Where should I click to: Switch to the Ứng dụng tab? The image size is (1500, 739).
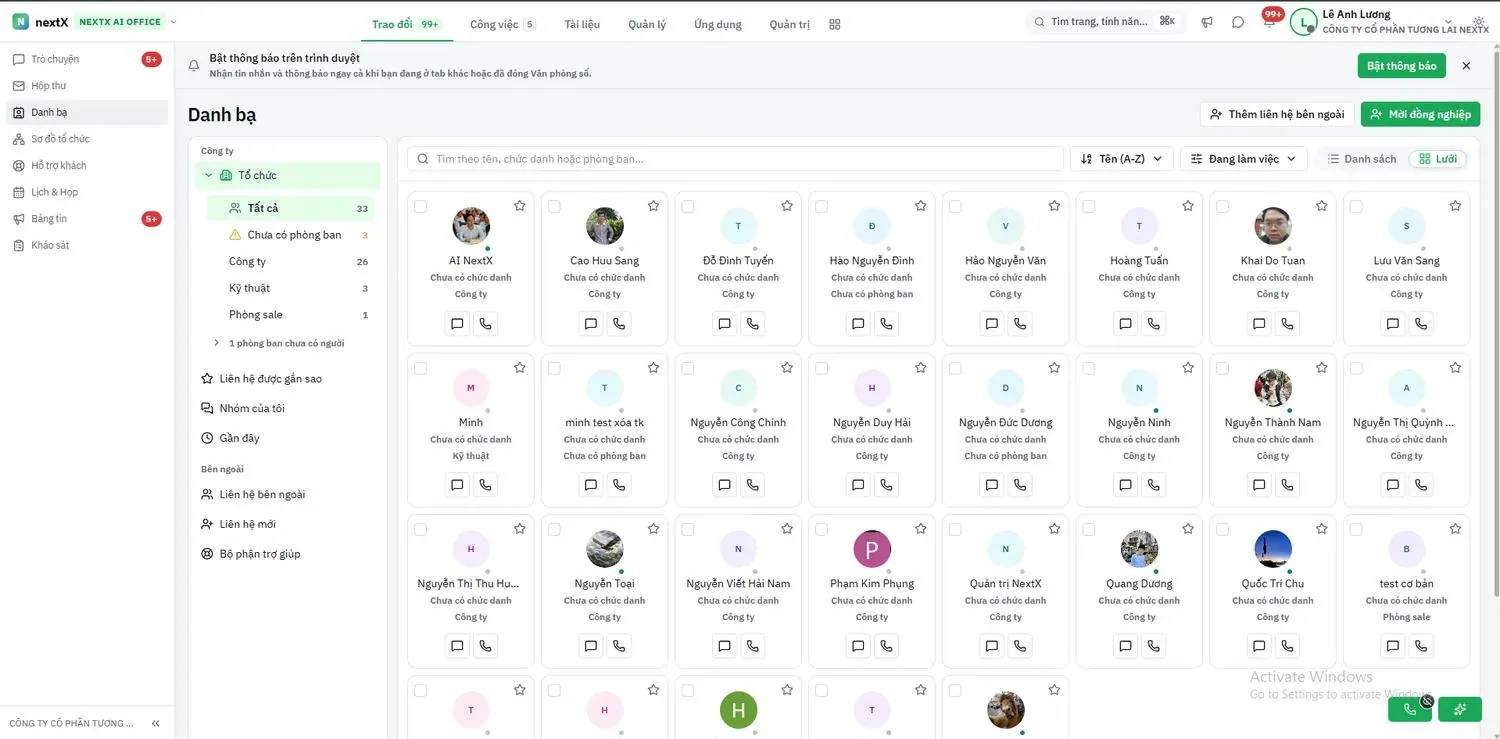(718, 24)
